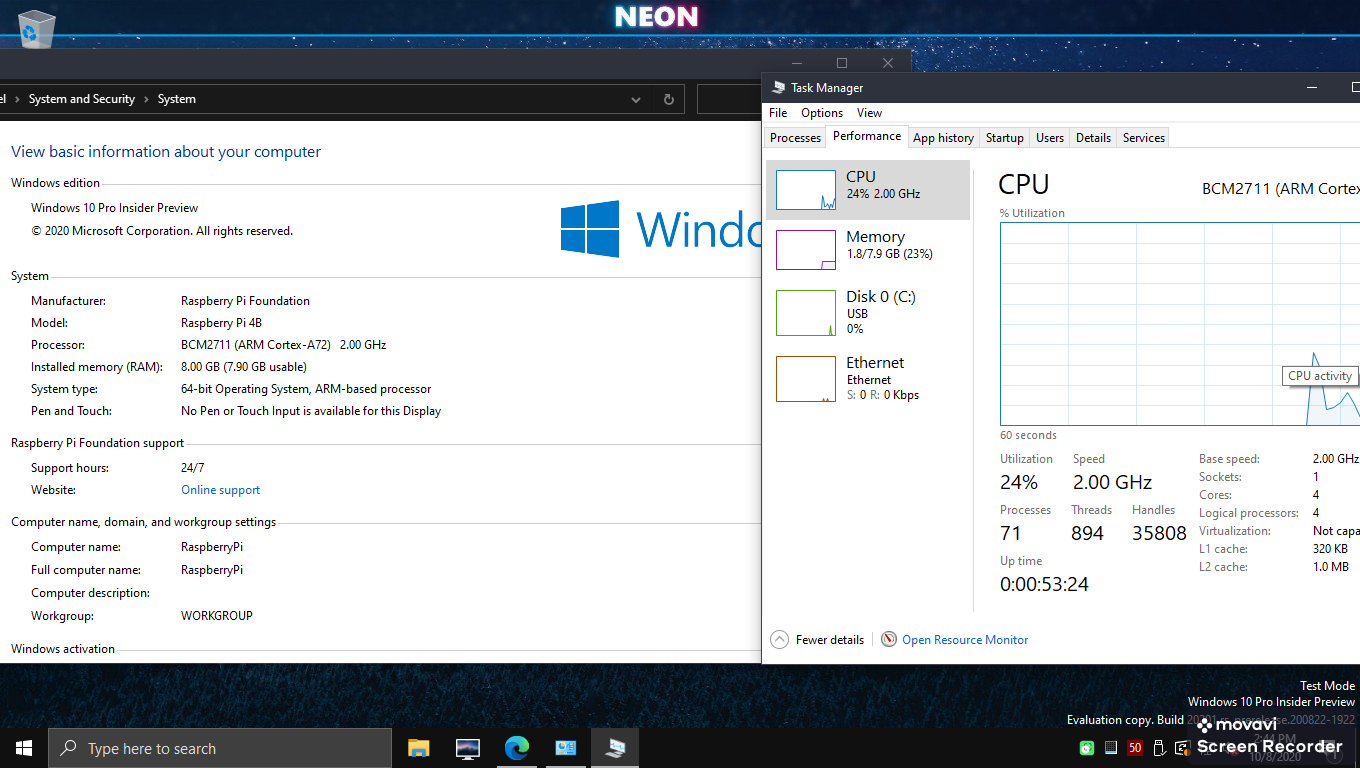
Task: Open the View menu in Task Manager
Action: [870, 113]
